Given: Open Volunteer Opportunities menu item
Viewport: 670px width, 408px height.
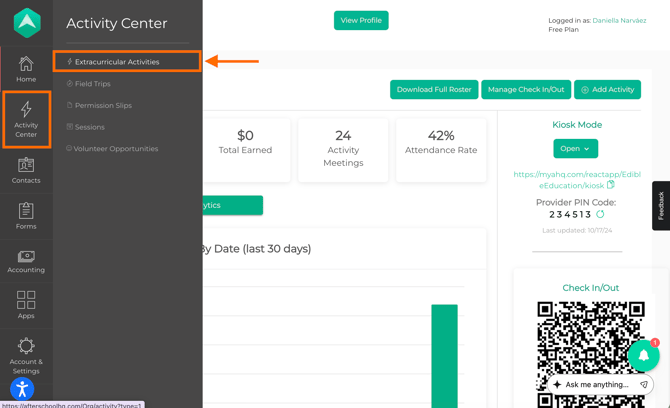Looking at the screenshot, I should pyautogui.click(x=116, y=149).
